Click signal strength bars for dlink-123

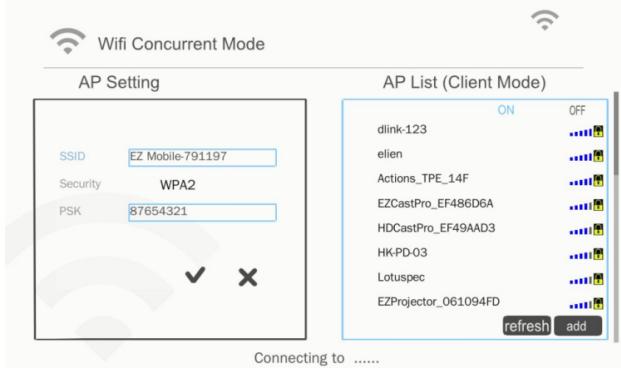tap(581, 132)
